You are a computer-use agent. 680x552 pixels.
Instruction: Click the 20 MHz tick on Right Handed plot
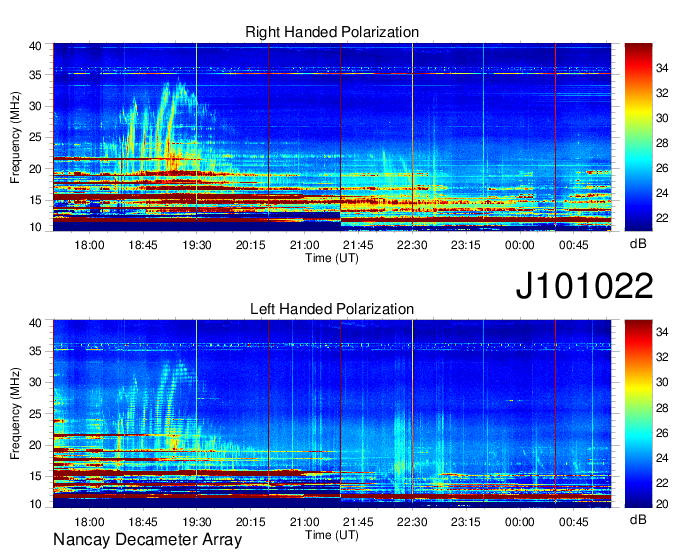[x=36, y=169]
